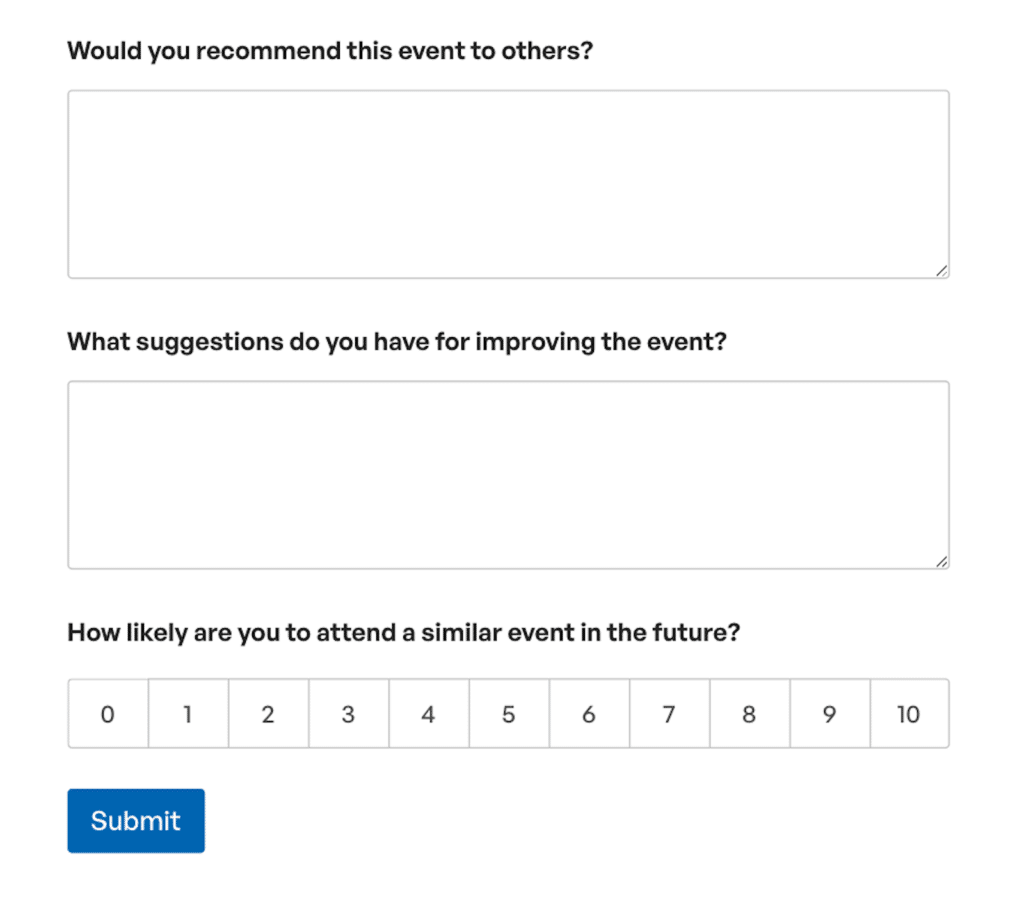Click the blue Submit button
Screen dimensions: 1024x904
[x=136, y=821]
